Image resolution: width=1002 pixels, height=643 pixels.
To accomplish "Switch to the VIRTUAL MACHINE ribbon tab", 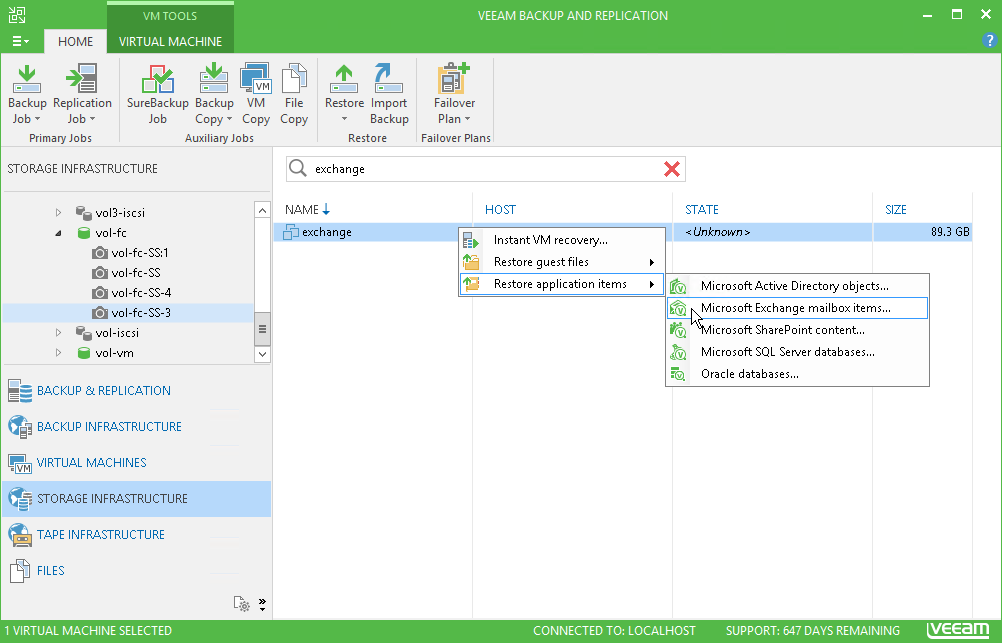I will point(171,42).
